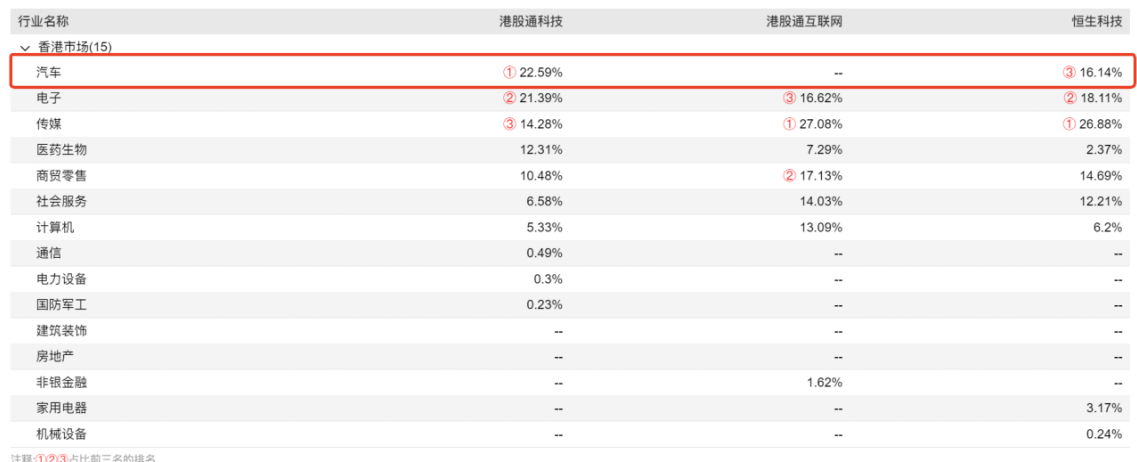This screenshot has height=462, width=1137.
Task: Open the 国防军工 row label
Action: point(62,305)
